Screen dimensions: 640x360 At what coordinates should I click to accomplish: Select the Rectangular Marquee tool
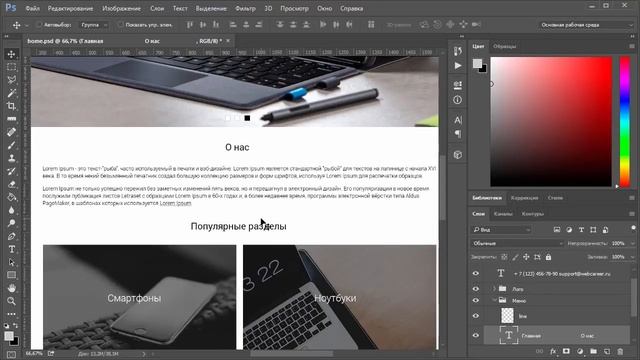[x=11, y=67]
